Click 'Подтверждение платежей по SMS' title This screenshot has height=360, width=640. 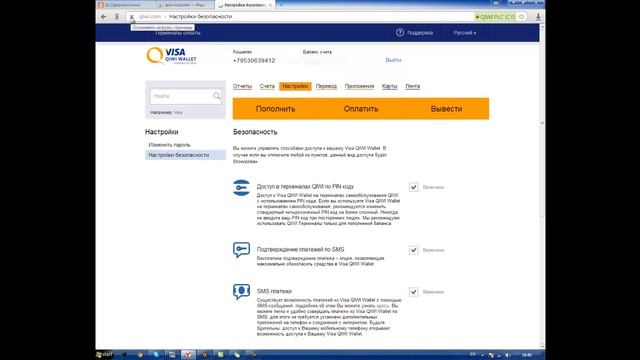(300, 249)
